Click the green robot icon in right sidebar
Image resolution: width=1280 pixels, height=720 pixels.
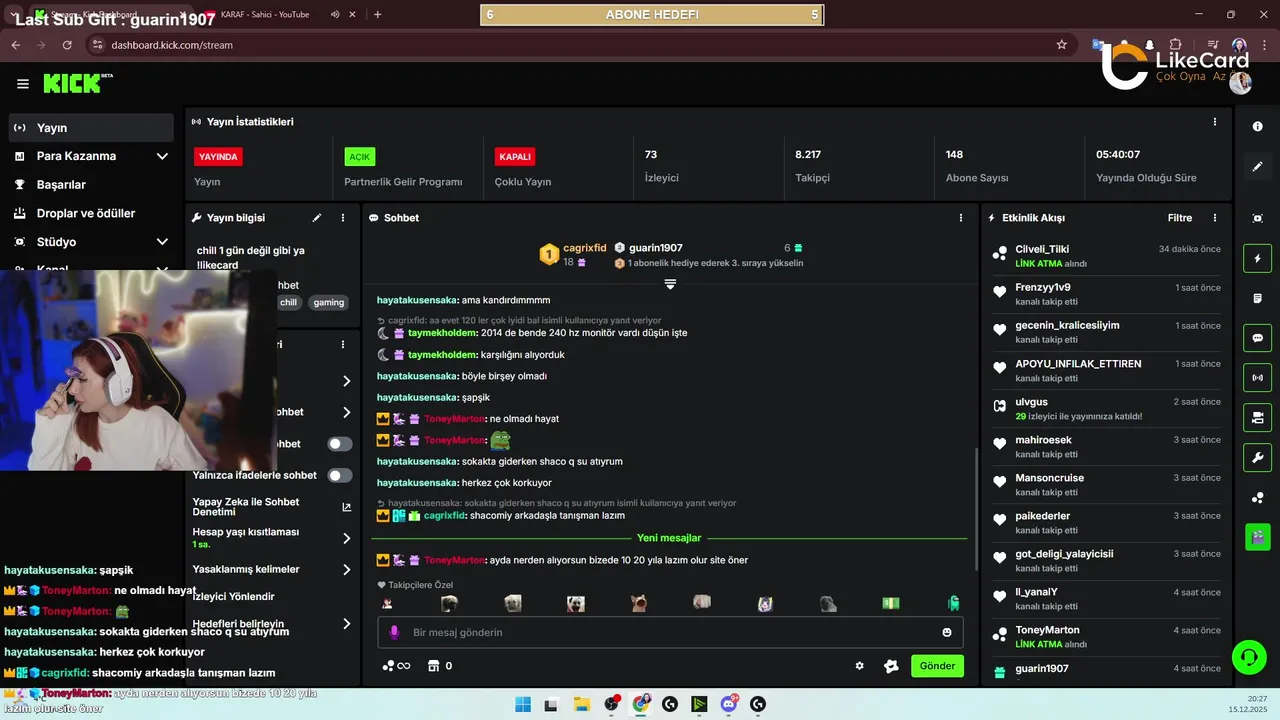[x=1257, y=537]
